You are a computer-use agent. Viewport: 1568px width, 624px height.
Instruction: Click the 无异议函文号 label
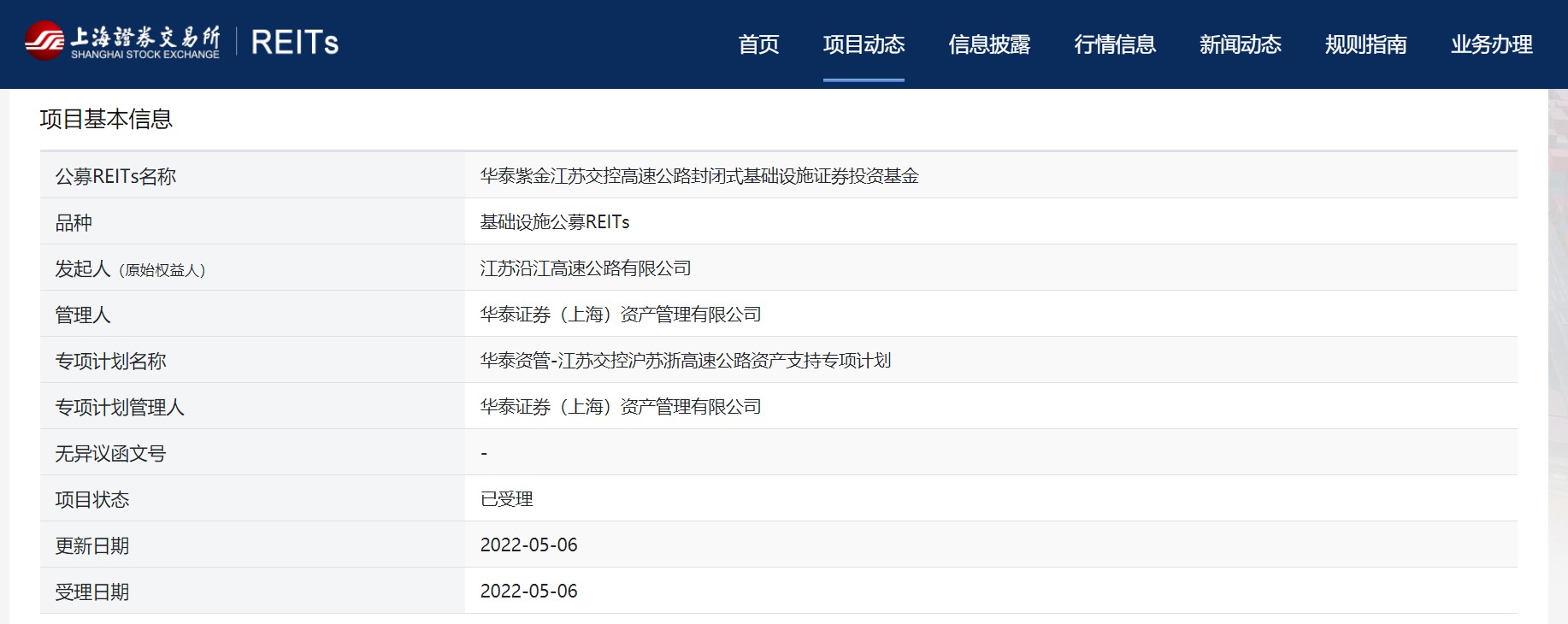pyautogui.click(x=110, y=453)
